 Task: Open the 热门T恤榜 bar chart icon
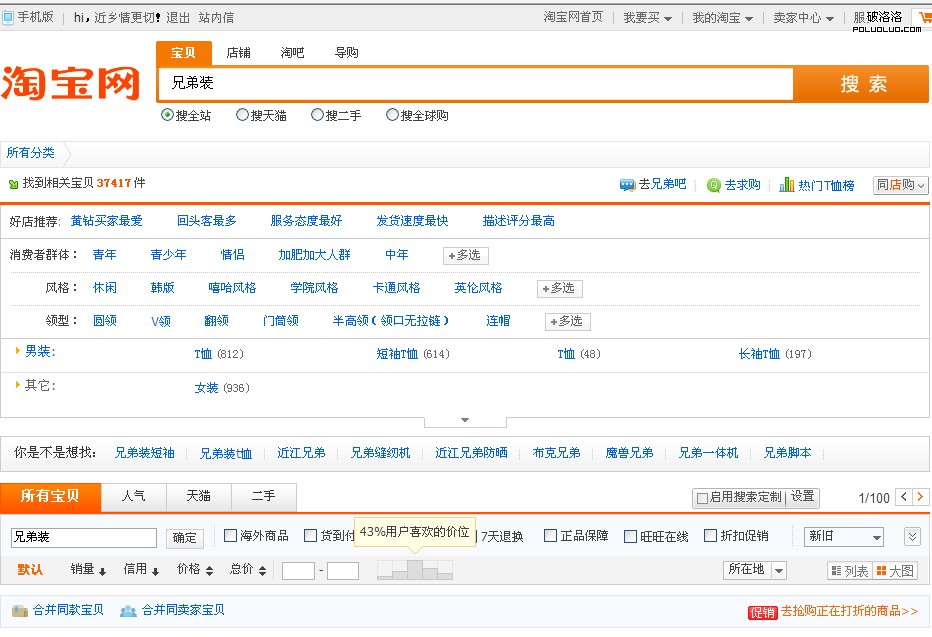(x=787, y=185)
